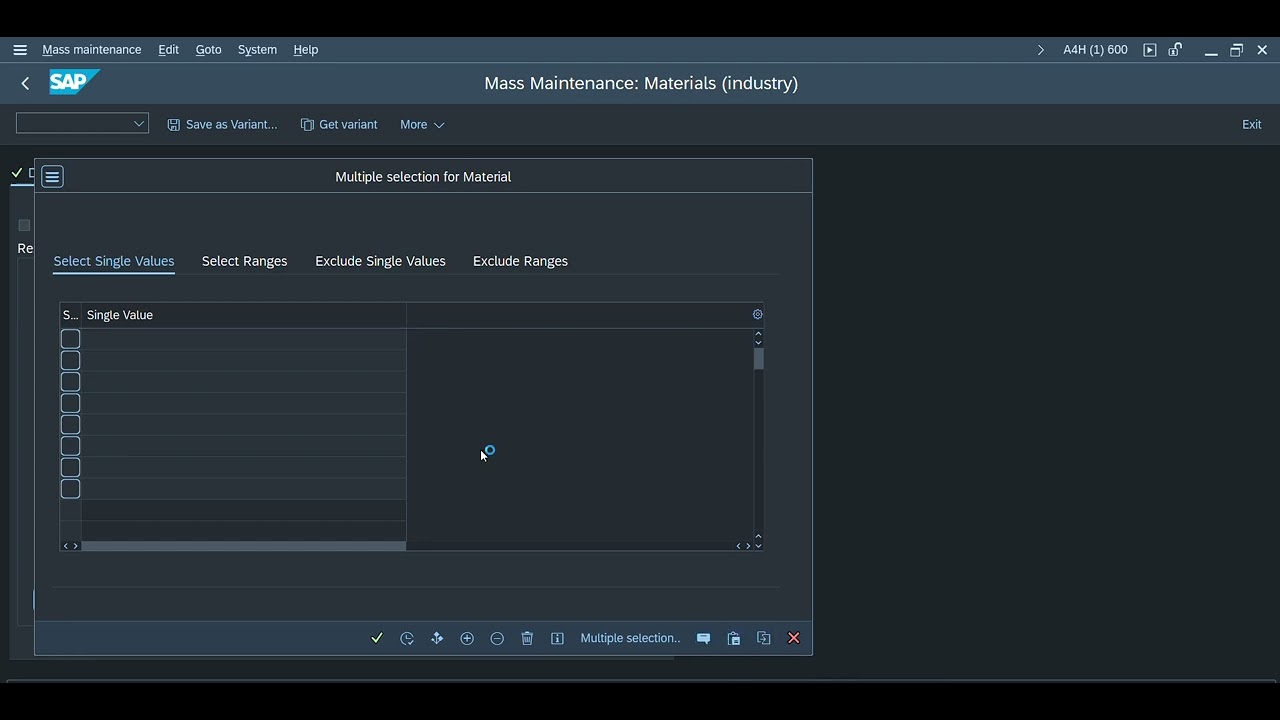Image resolution: width=1280 pixels, height=720 pixels.
Task: Open the Help menu
Action: pos(305,50)
